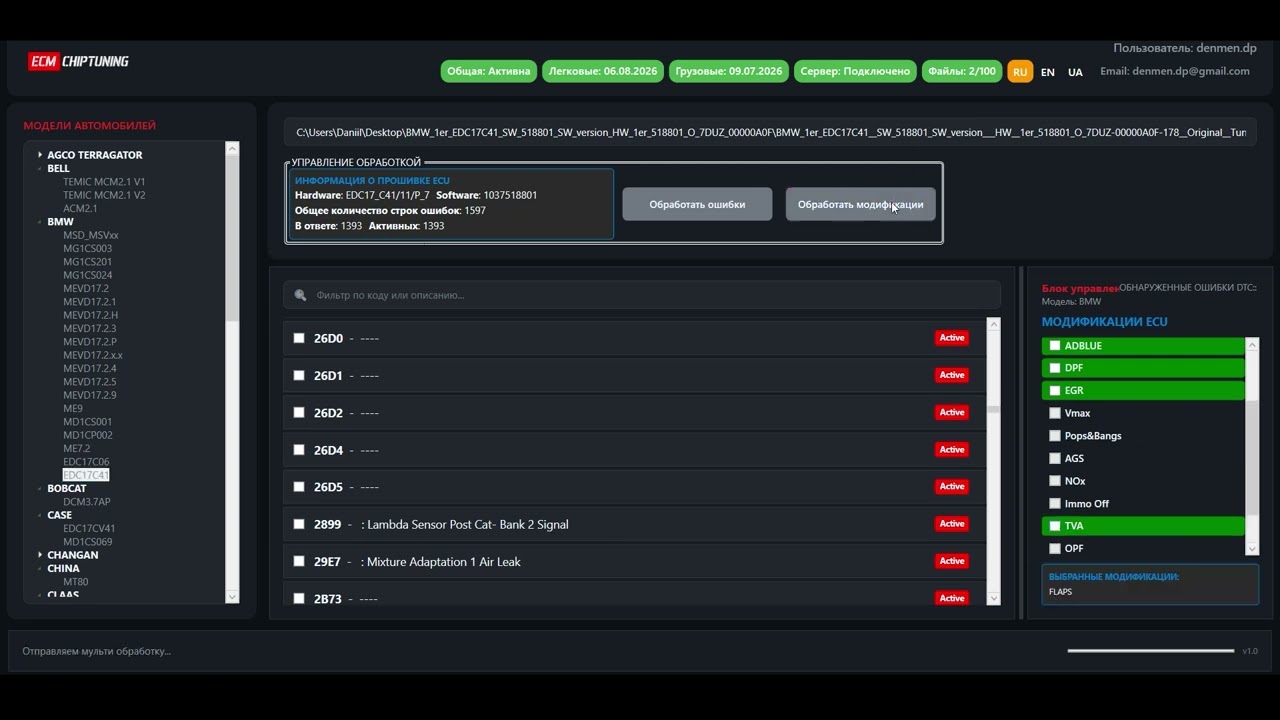Click error list scrollbar up arrow
This screenshot has height=720, width=1280.
[x=993, y=324]
